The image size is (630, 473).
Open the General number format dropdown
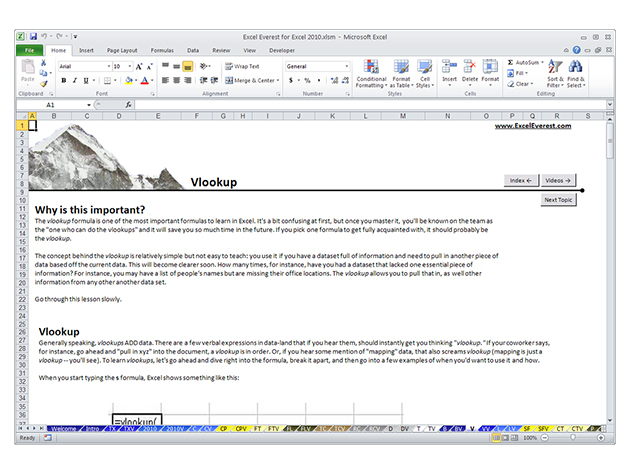click(346, 66)
